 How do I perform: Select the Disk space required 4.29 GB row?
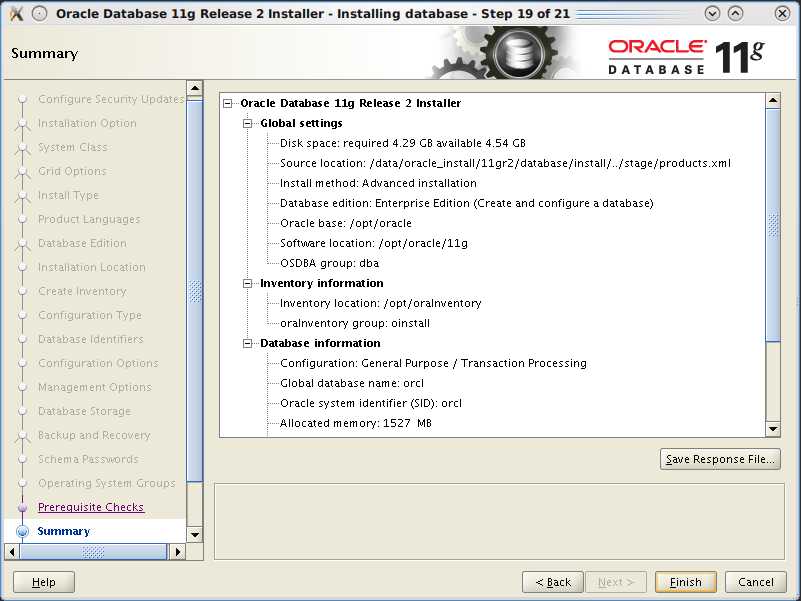point(403,144)
